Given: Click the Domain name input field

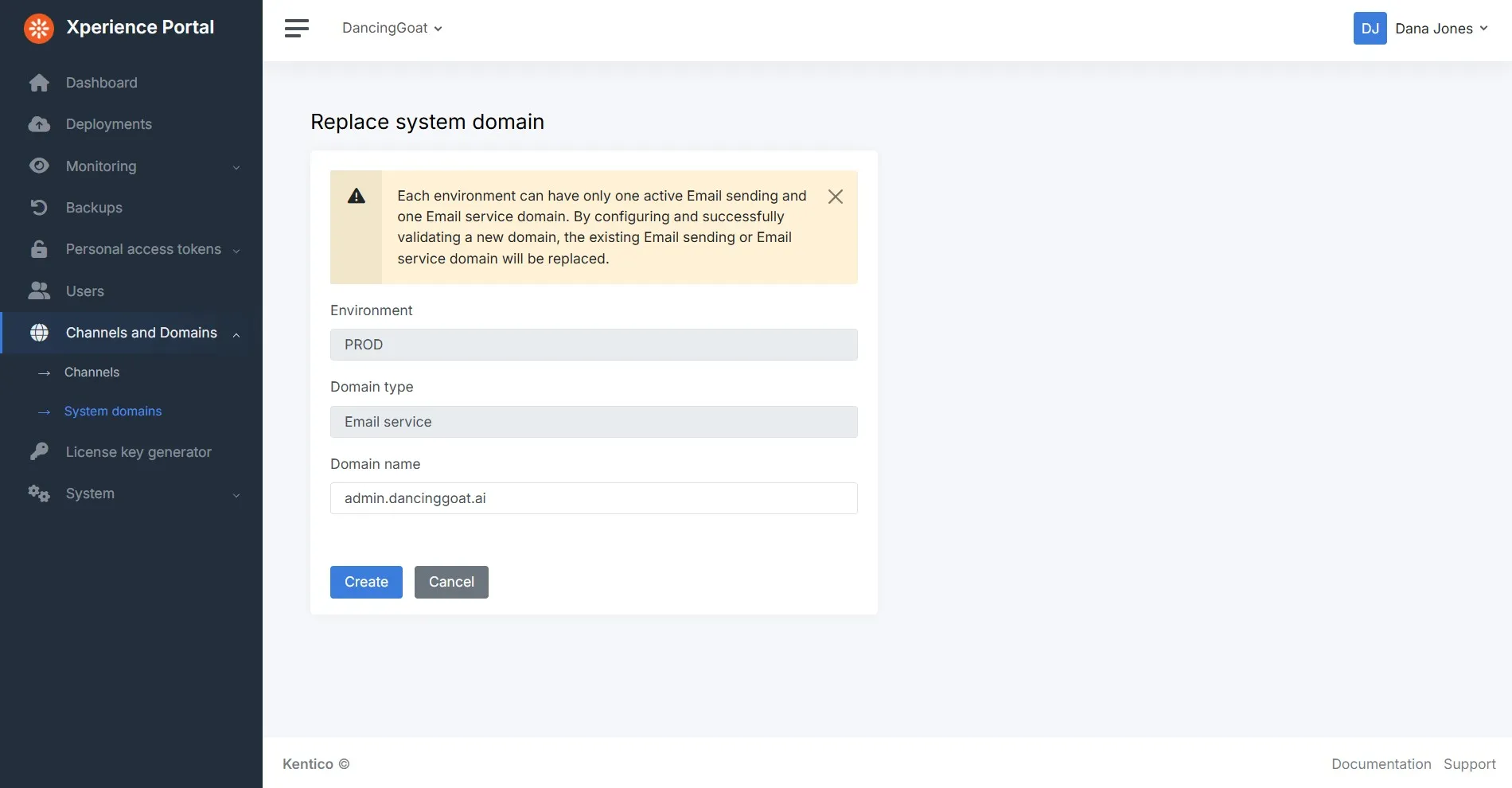Looking at the screenshot, I should coord(594,498).
